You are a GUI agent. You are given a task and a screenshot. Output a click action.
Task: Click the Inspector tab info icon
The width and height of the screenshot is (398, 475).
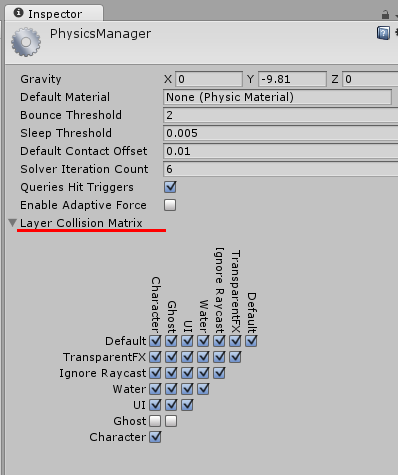(18, 13)
